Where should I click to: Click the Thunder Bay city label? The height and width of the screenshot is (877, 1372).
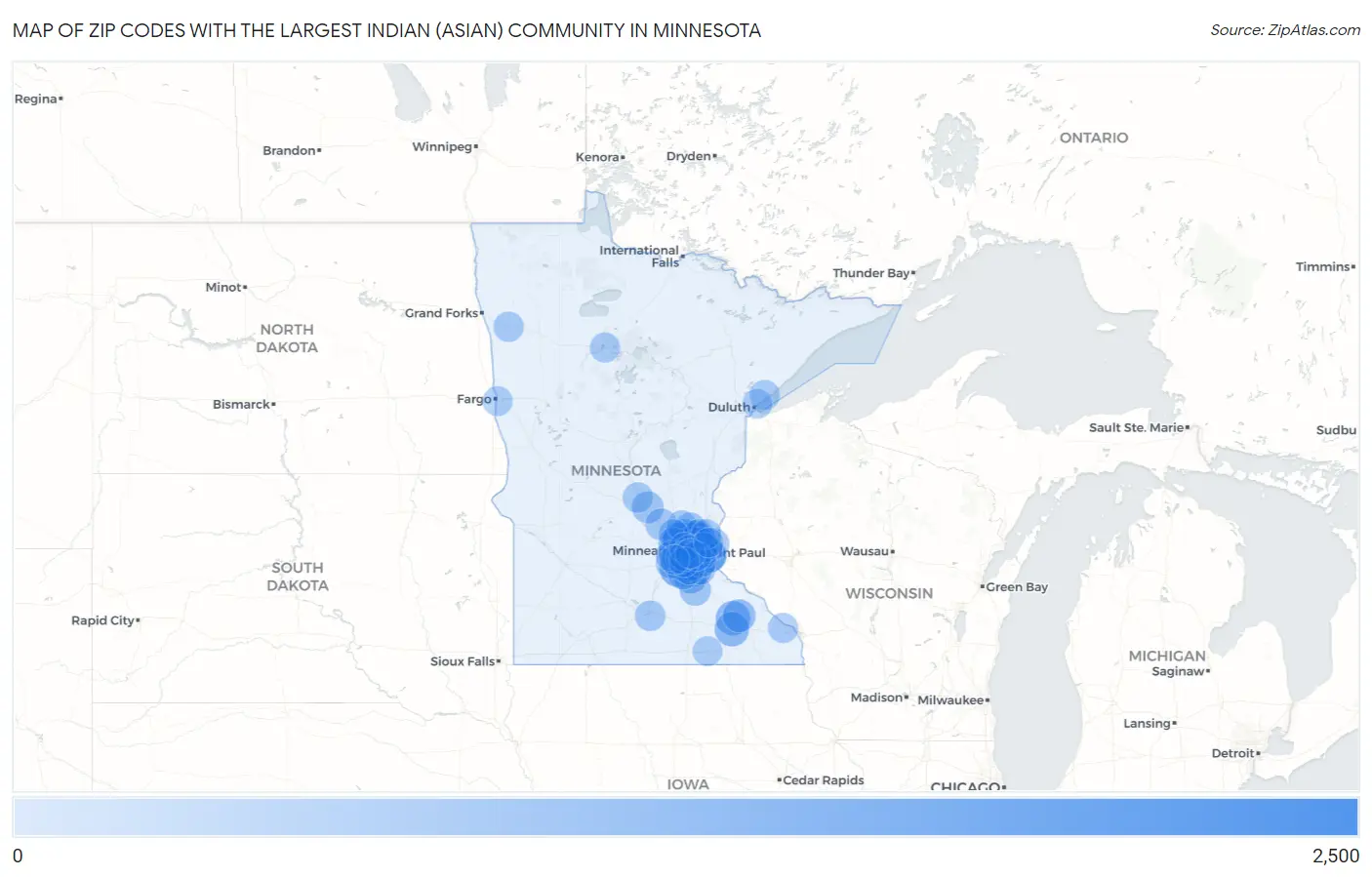click(871, 273)
